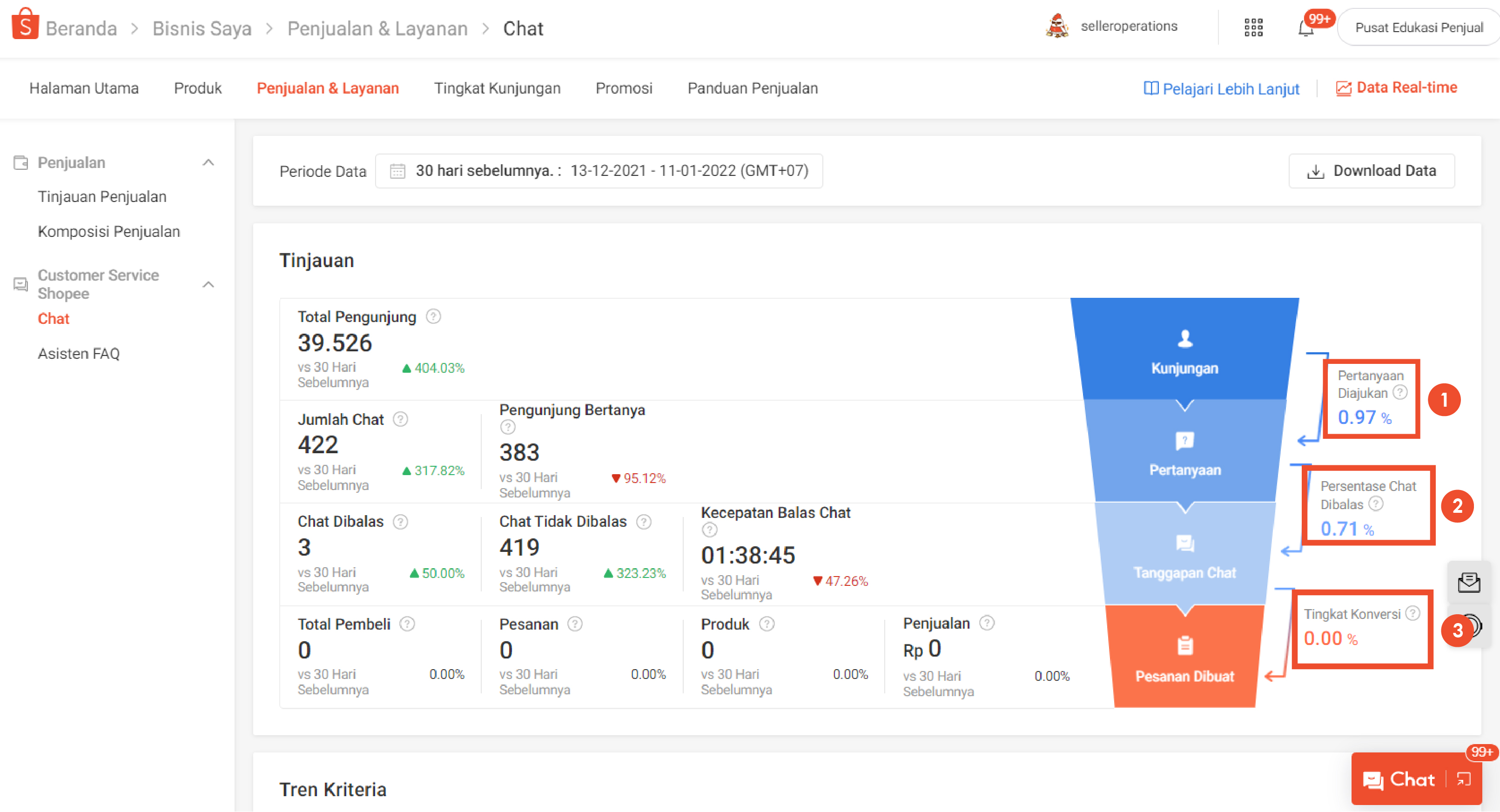Click the help icon beside Chat Tidak Dibalas
The width and height of the screenshot is (1500, 812).
(x=644, y=522)
